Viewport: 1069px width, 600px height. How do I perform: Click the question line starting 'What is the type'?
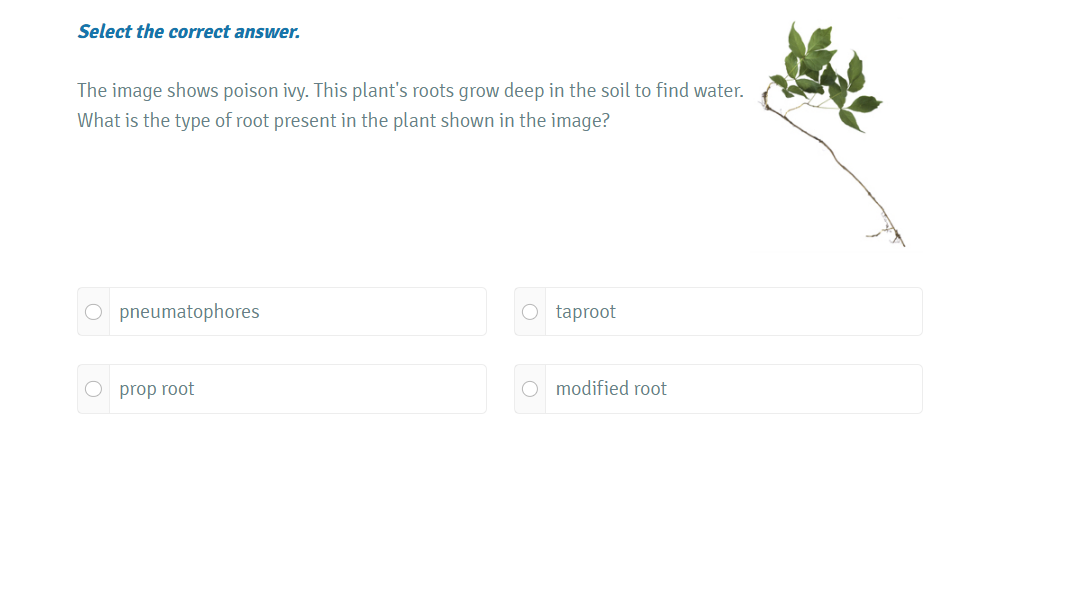[x=343, y=121]
